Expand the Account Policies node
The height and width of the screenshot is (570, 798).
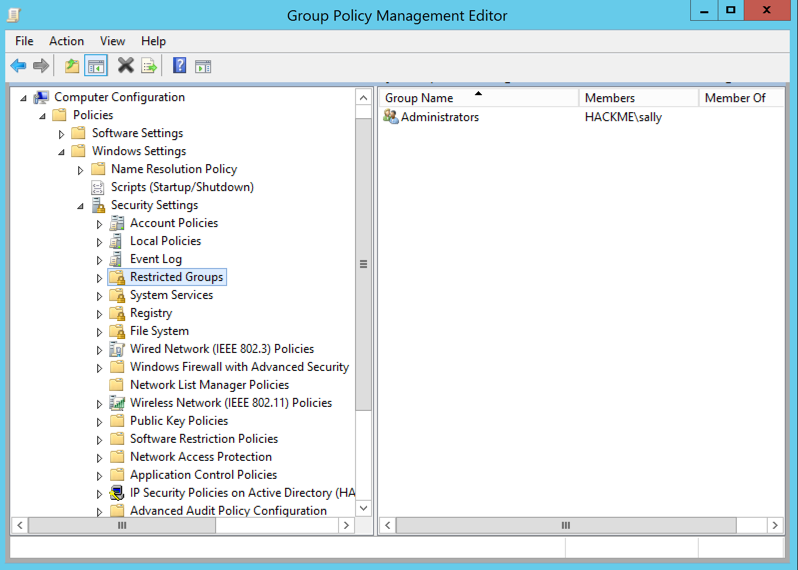[x=99, y=224]
